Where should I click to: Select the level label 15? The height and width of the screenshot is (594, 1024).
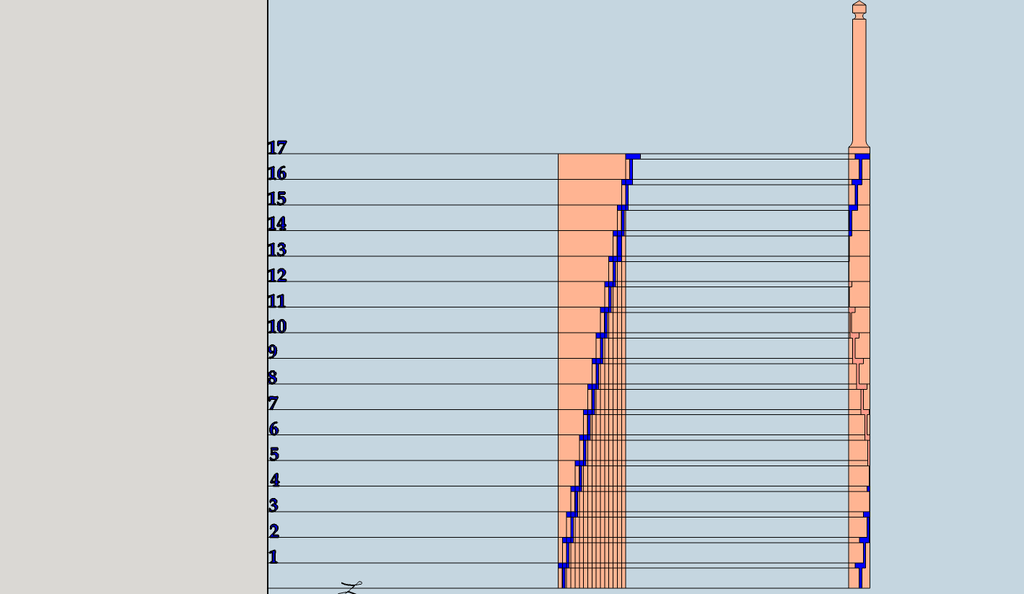click(x=277, y=198)
